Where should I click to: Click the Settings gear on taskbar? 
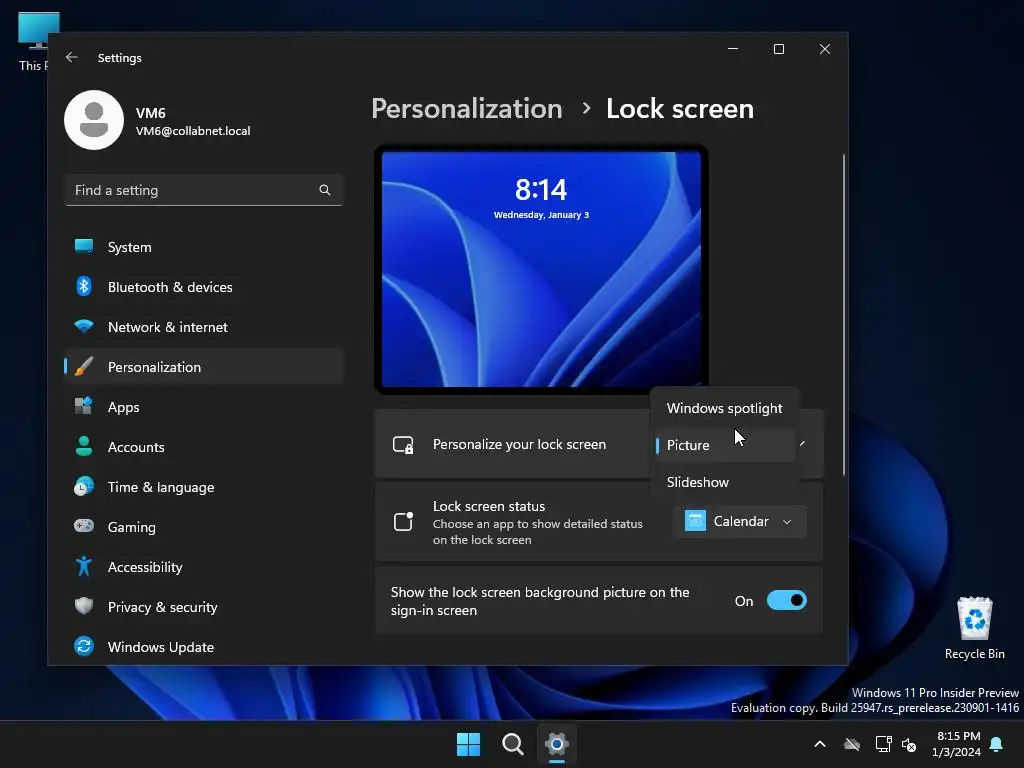click(x=556, y=744)
